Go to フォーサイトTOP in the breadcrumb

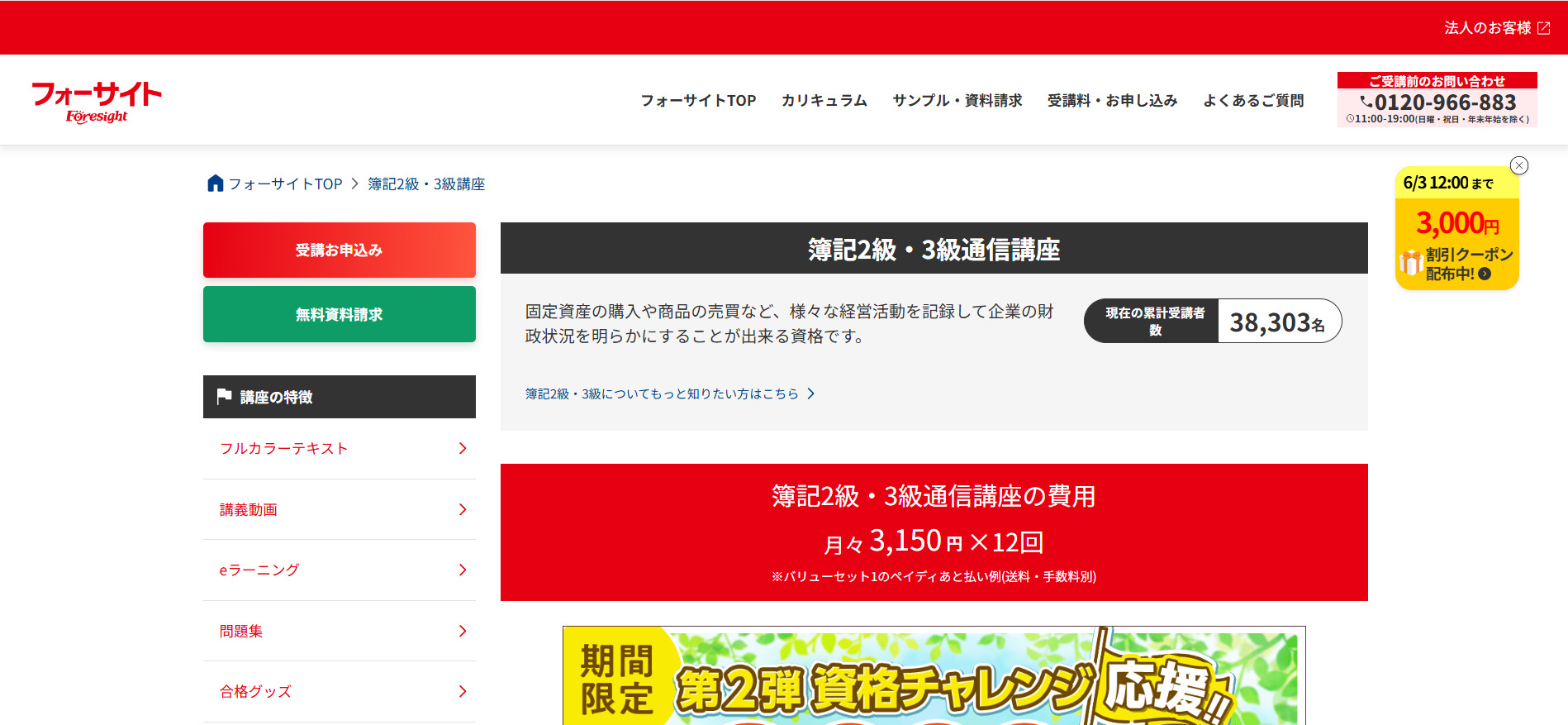coord(285,184)
